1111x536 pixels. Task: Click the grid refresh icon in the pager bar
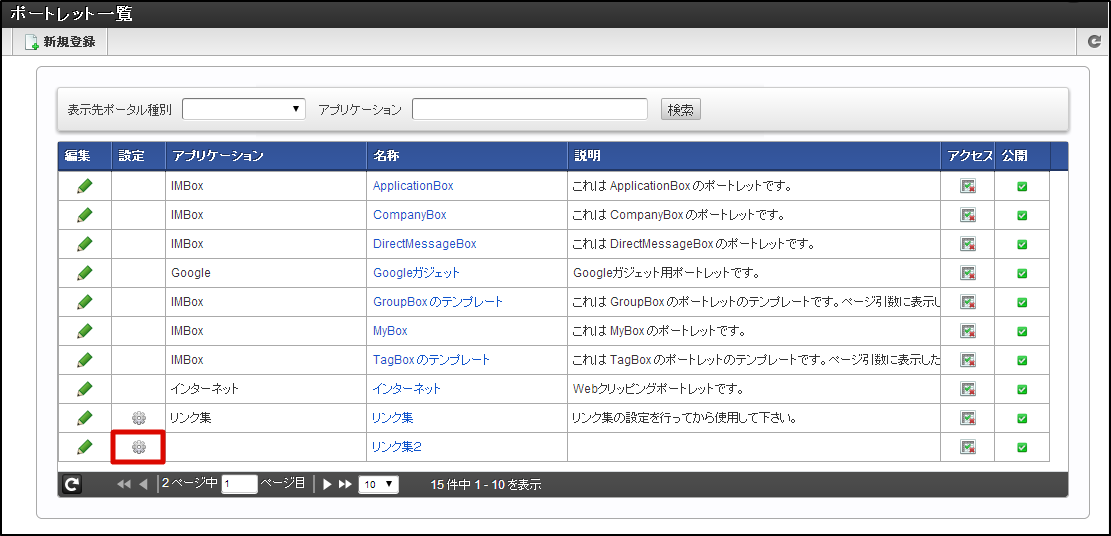(72, 484)
